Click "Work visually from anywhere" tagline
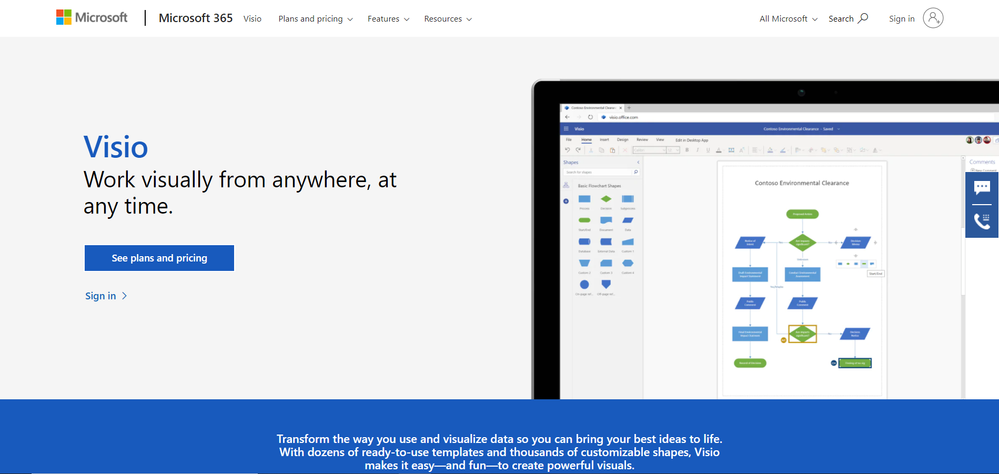999x474 pixels. click(x=240, y=192)
